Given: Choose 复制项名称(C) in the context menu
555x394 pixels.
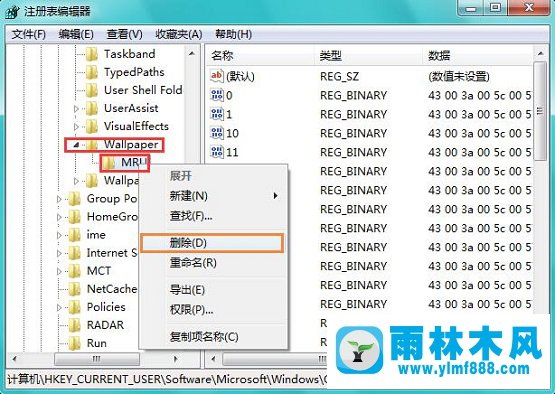Looking at the screenshot, I should 213,337.
